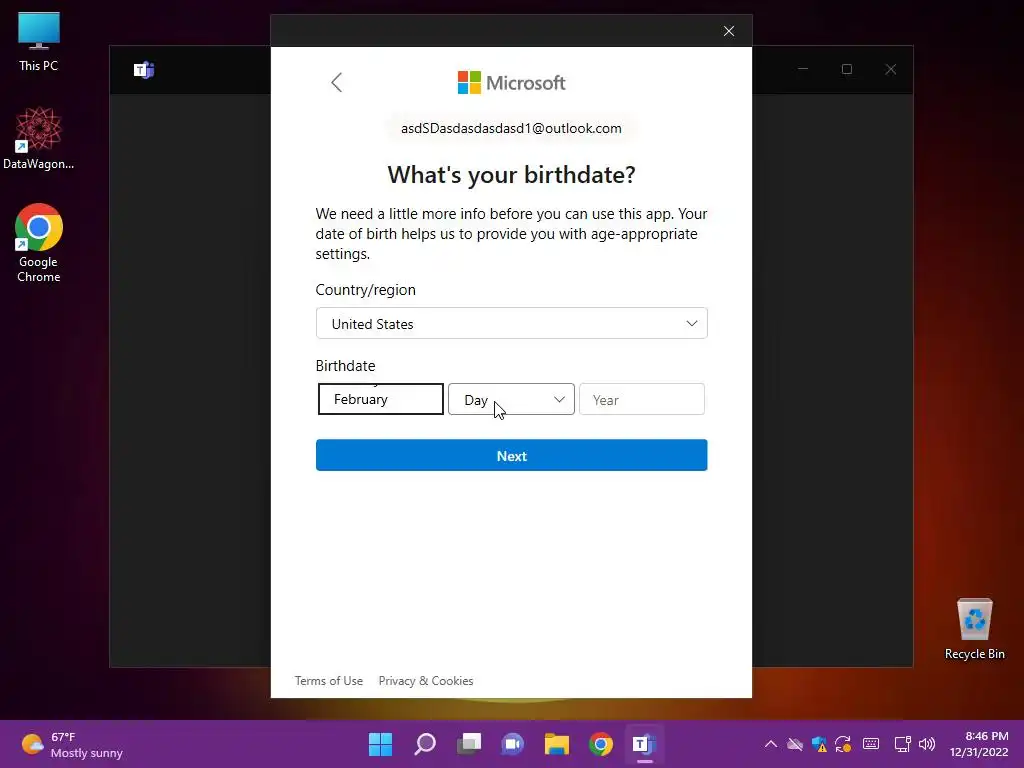Open volume control tray icon
Image resolution: width=1024 pixels, height=768 pixels.
[927, 744]
